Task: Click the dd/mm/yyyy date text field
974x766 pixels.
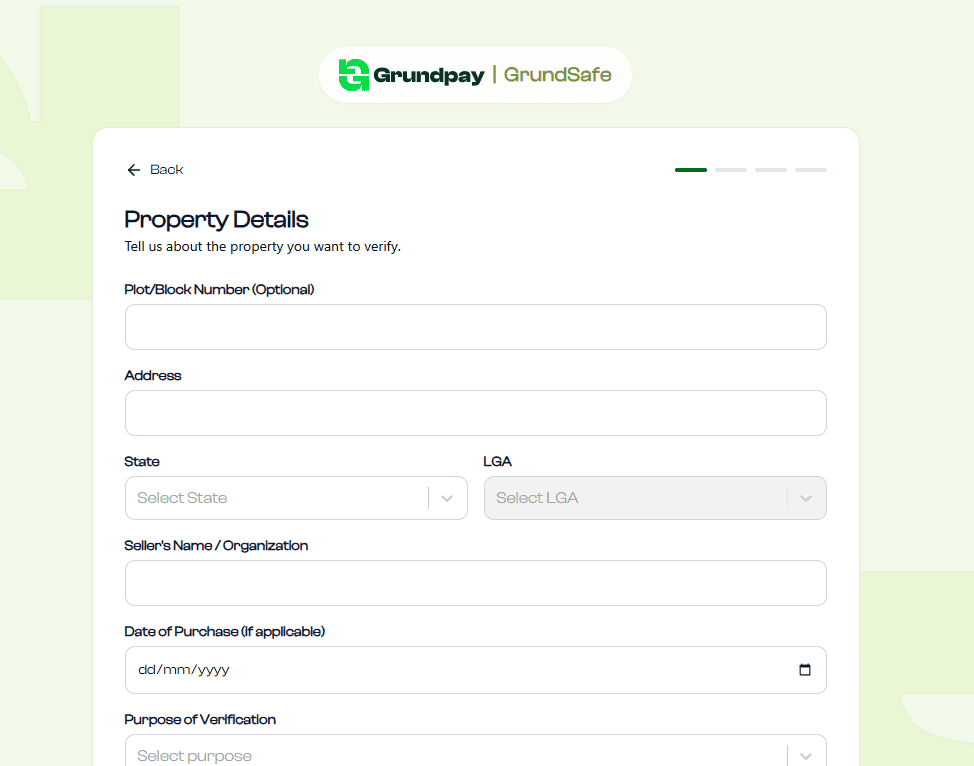Action: tap(185, 670)
